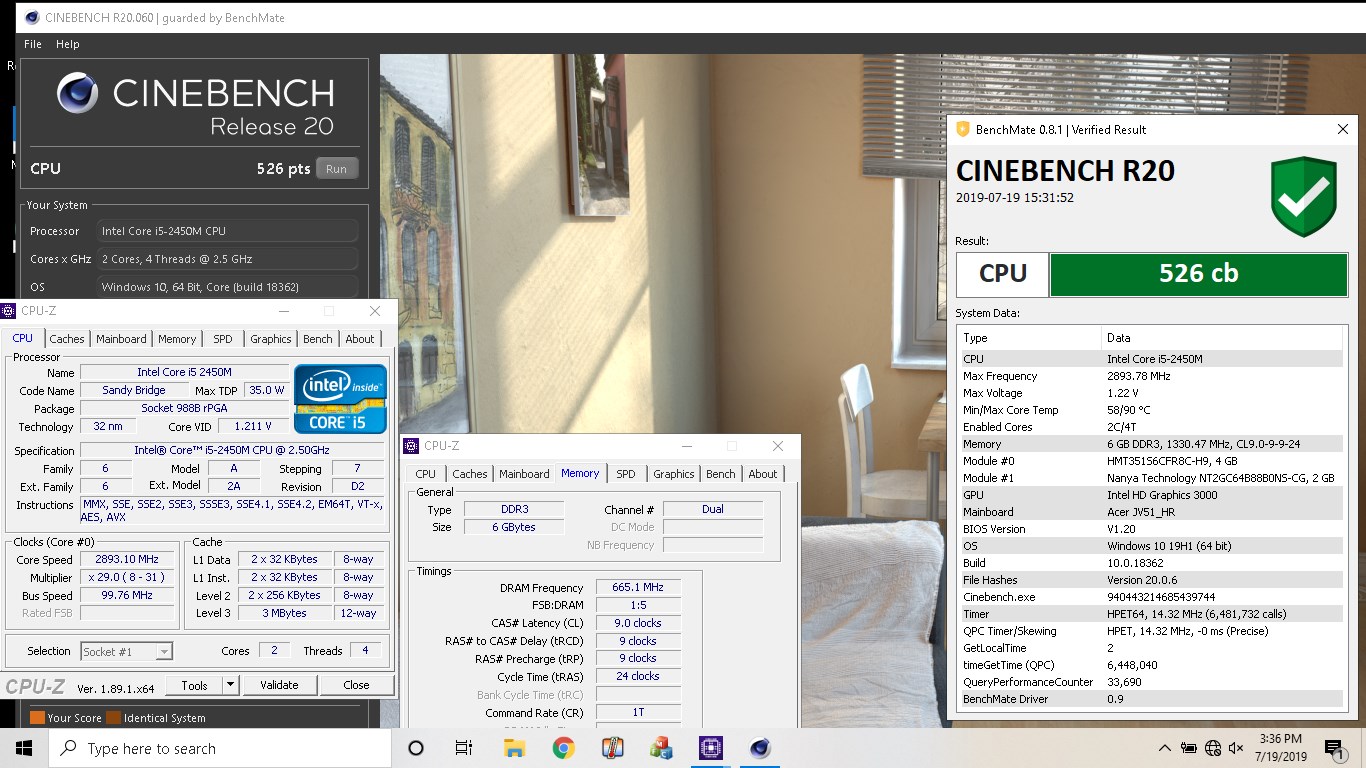Select the Mainboard row Acer JV51_HR
This screenshot has height=768, width=1366.
(x=1150, y=512)
